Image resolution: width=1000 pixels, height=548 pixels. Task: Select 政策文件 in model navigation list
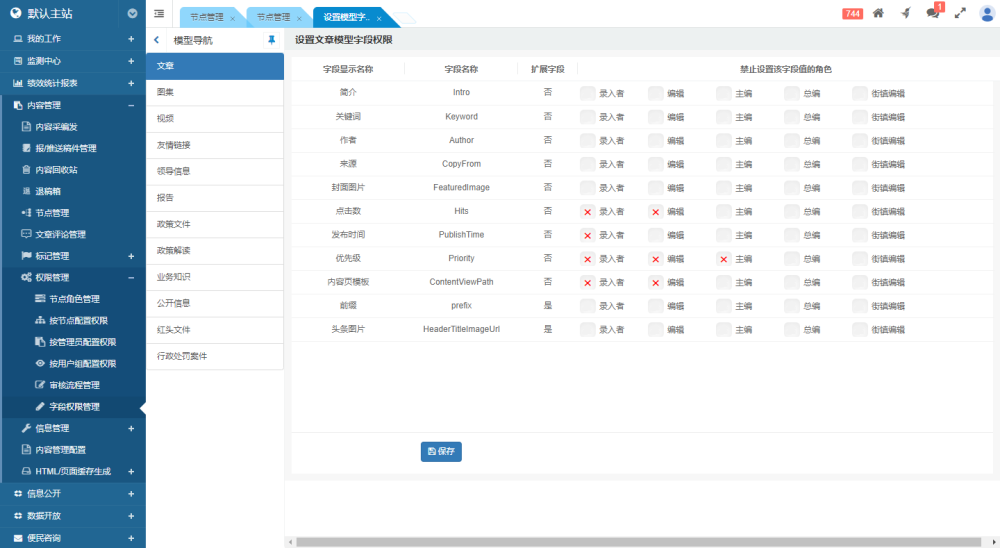click(x=173, y=224)
